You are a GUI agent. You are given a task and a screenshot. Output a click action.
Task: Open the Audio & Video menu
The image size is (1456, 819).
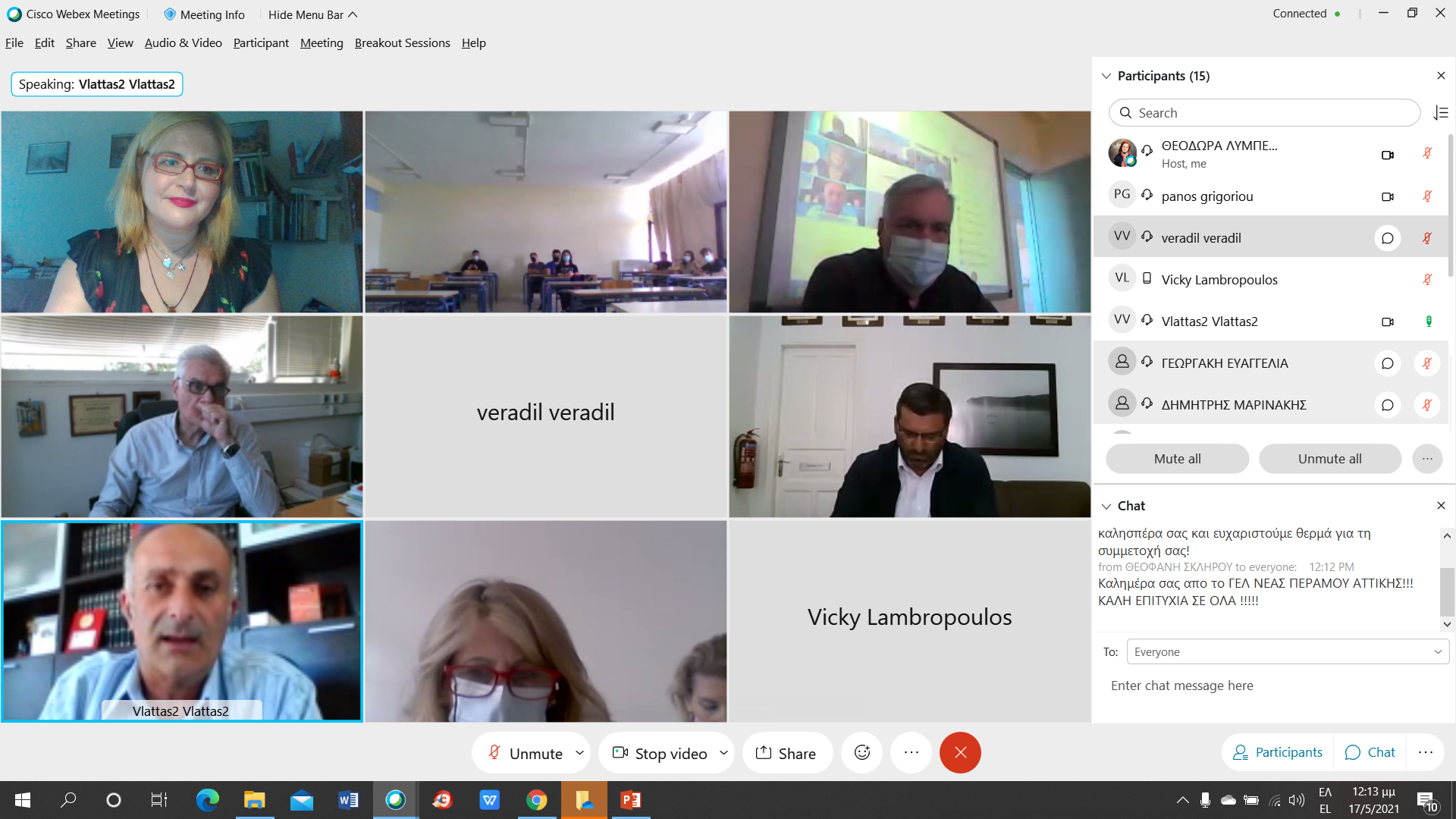coord(183,43)
